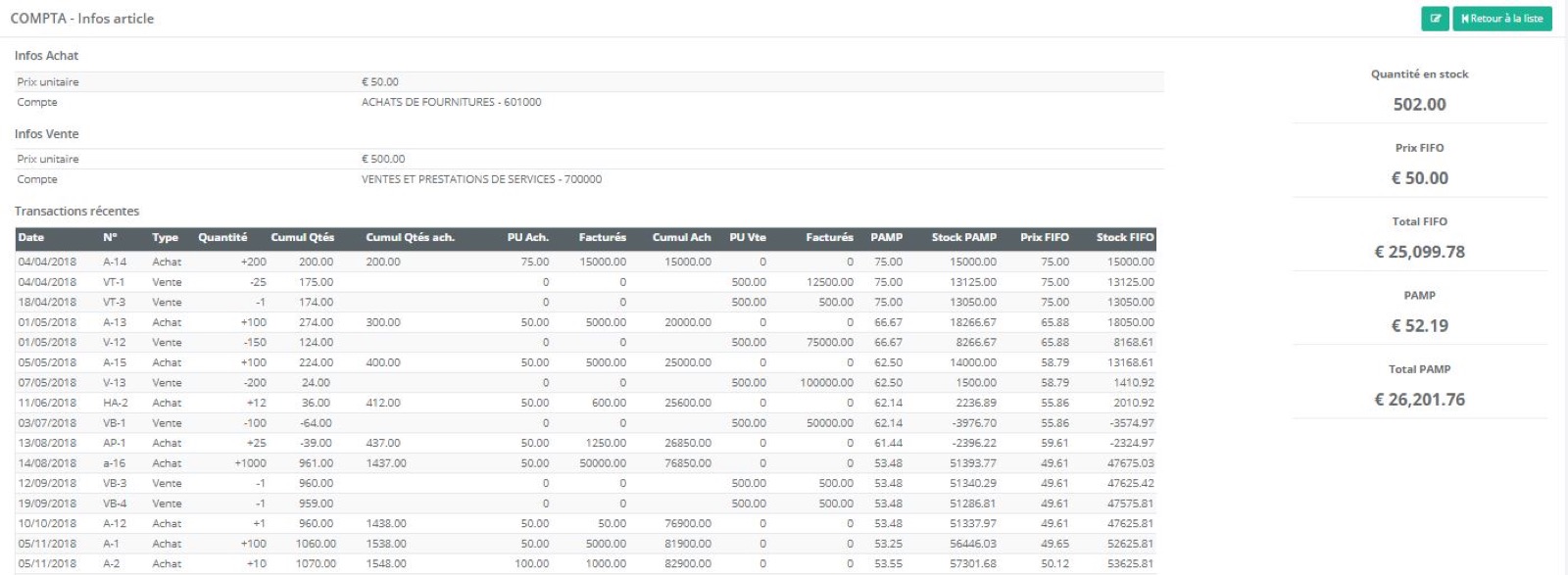Image resolution: width=1568 pixels, height=575 pixels.
Task: Click the PAMP value '€ 52.19'
Action: 1419,325
